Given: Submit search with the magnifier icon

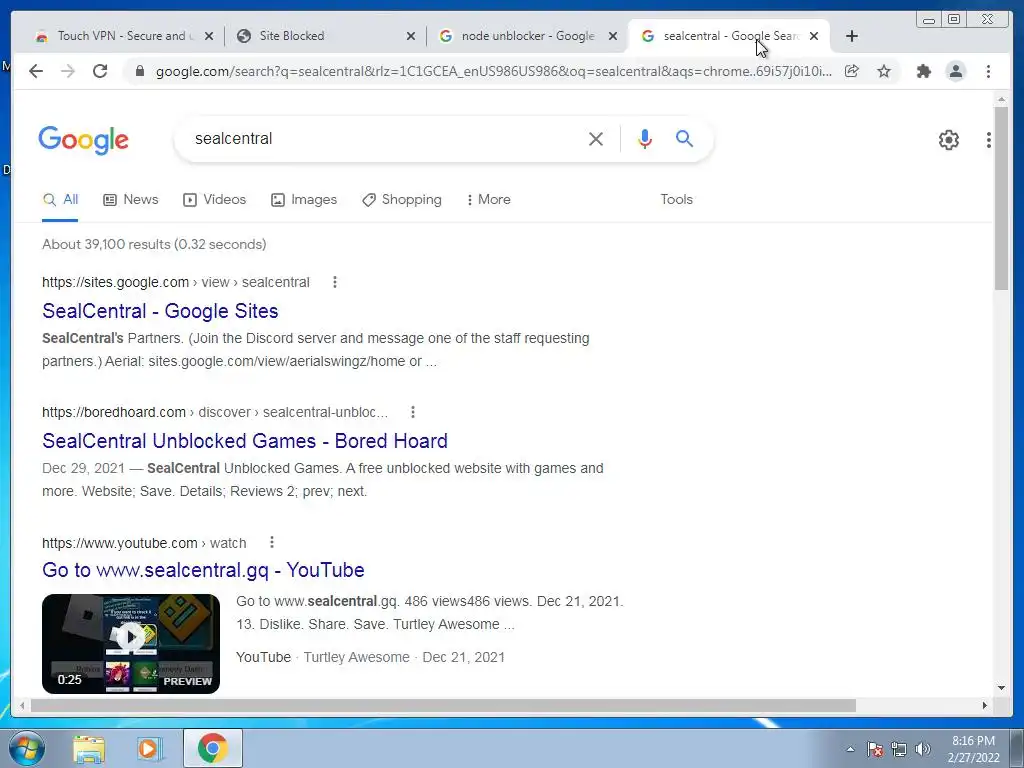Looking at the screenshot, I should [684, 138].
